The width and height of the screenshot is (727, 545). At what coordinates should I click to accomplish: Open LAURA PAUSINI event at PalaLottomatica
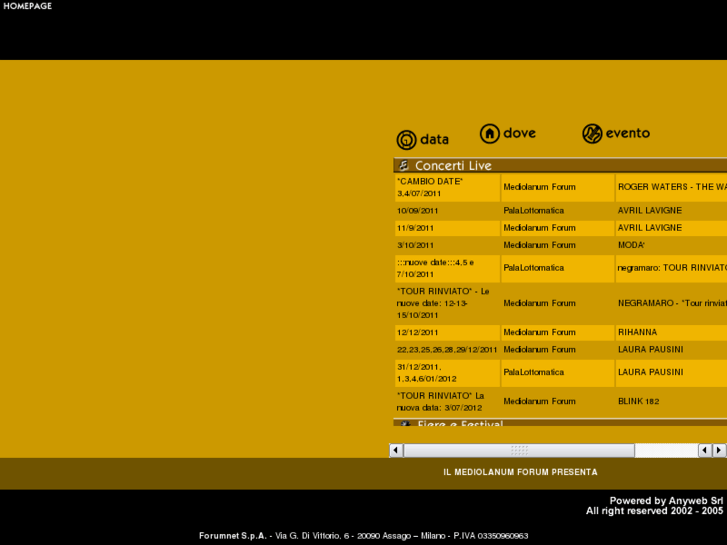(650, 372)
